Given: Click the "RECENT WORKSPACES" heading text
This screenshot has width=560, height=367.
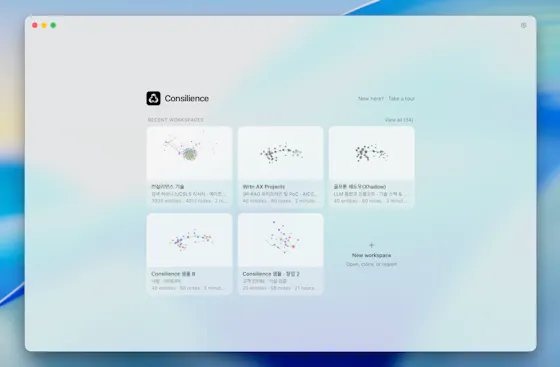Looking at the screenshot, I should coord(176,120).
